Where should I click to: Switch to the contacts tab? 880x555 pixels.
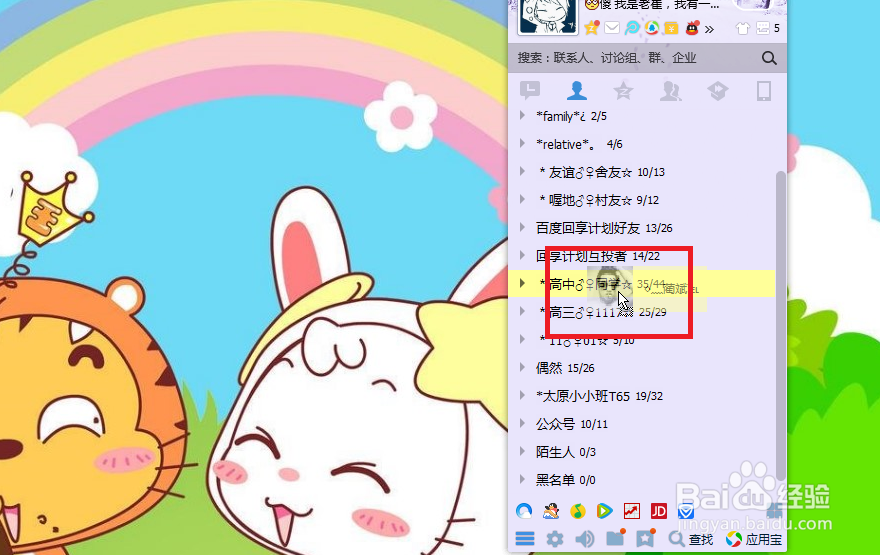click(576, 90)
